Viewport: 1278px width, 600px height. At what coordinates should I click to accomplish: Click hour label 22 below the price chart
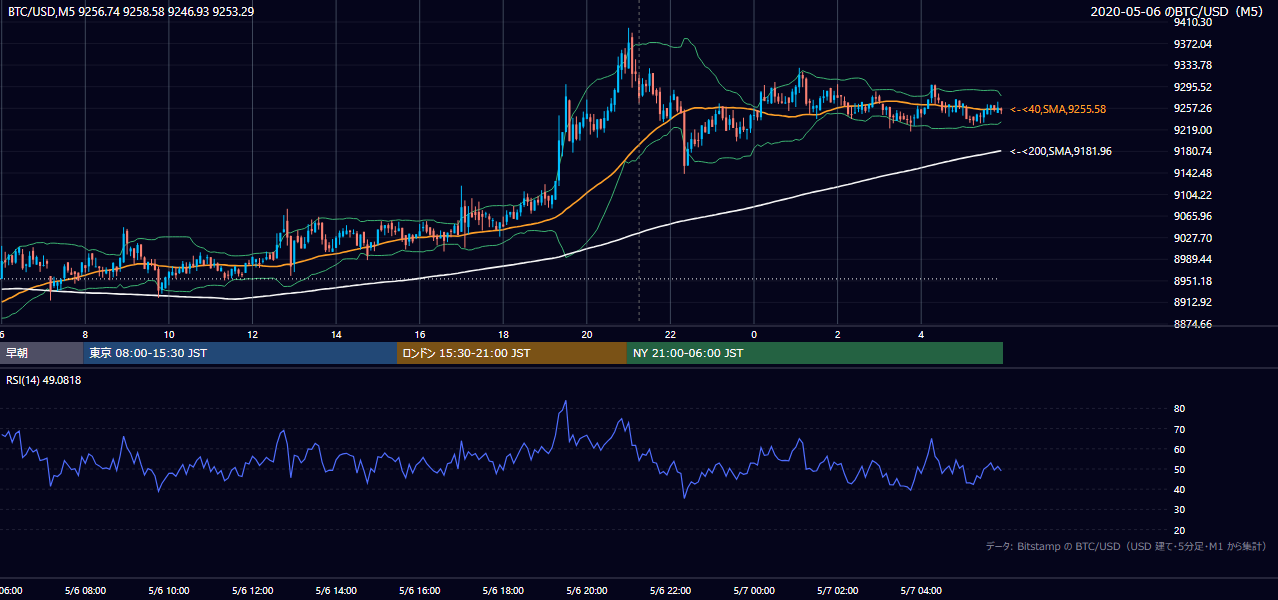click(671, 335)
